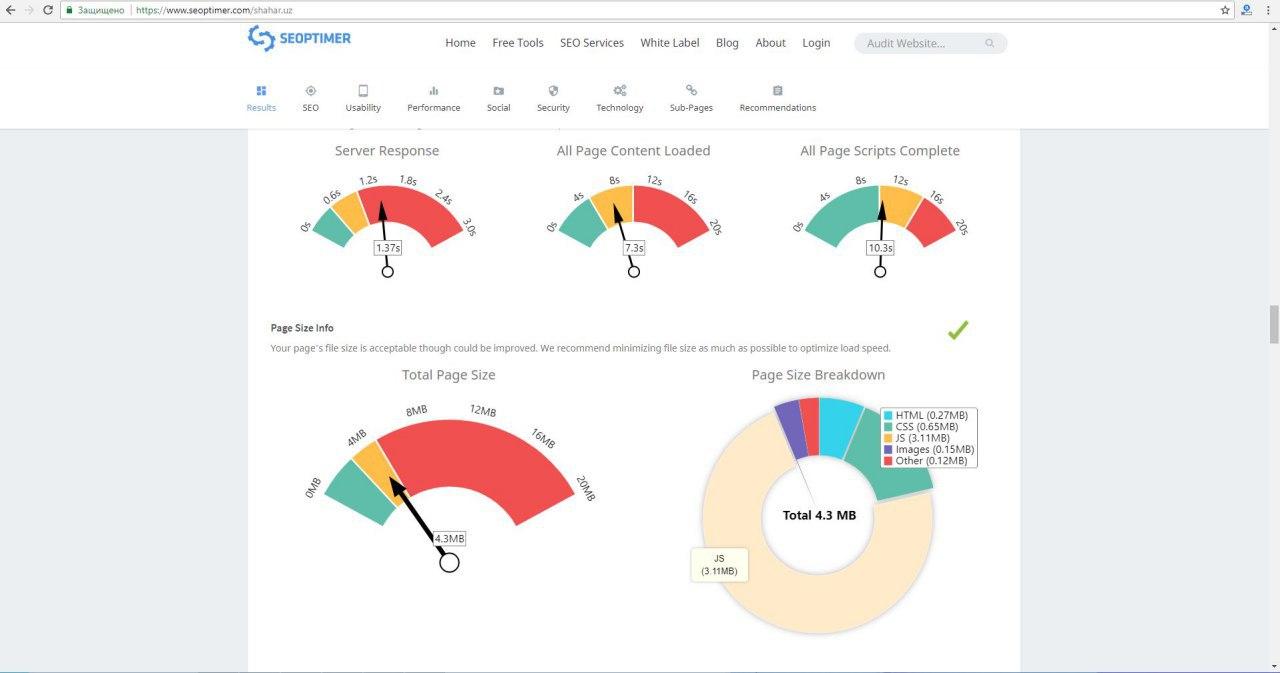The image size is (1280, 673).
Task: Click the 7.3s value on Content Loaded gauge
Action: tap(633, 248)
